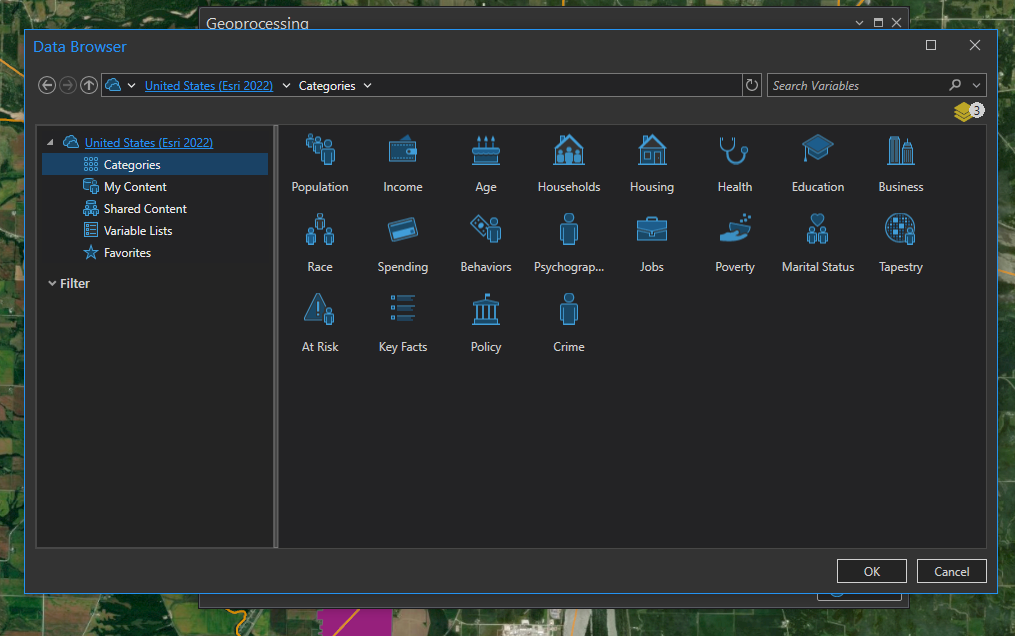Expand the Categories path dropdown

pos(367,85)
